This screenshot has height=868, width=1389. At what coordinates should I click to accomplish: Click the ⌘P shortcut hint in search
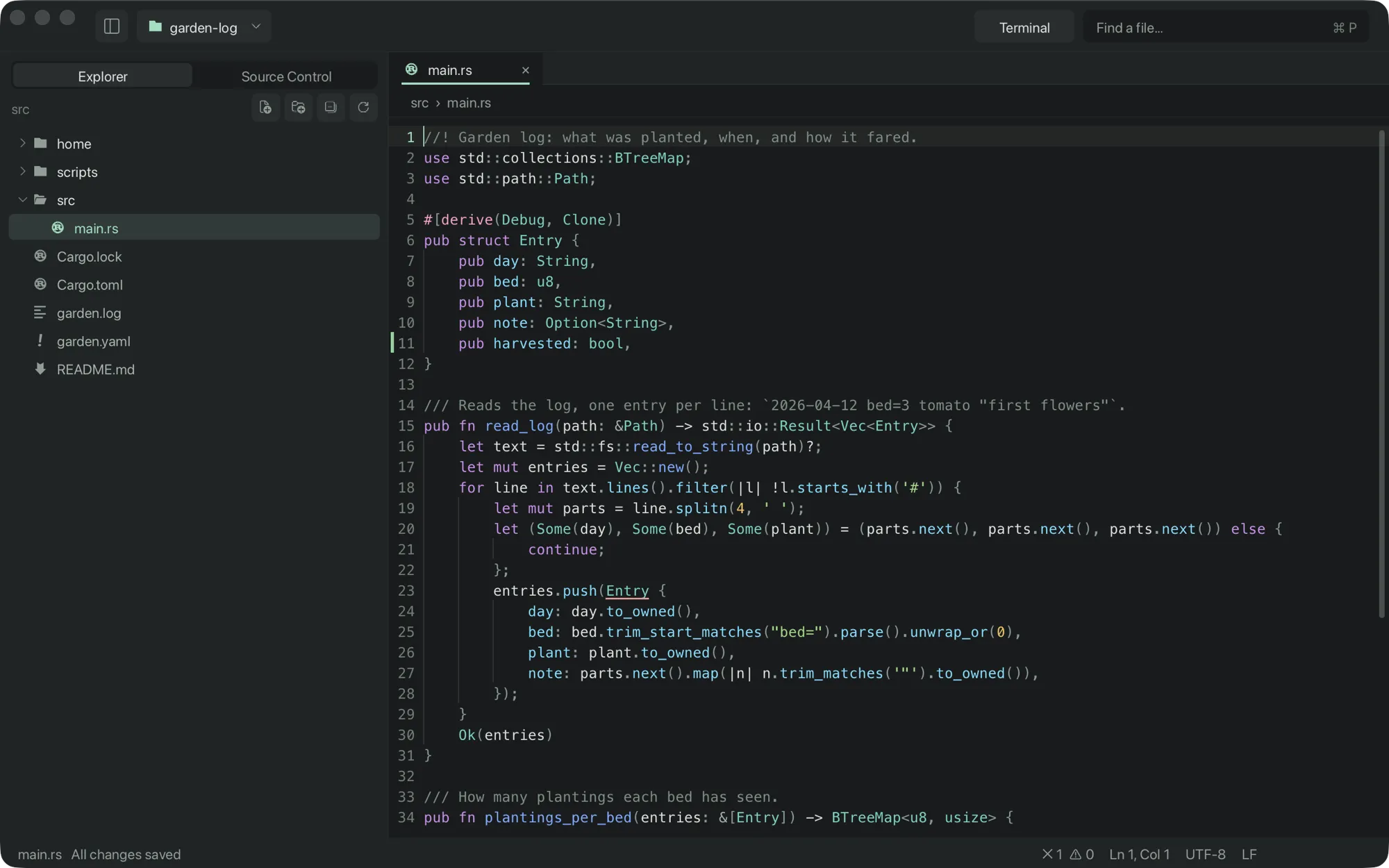pos(1345,28)
